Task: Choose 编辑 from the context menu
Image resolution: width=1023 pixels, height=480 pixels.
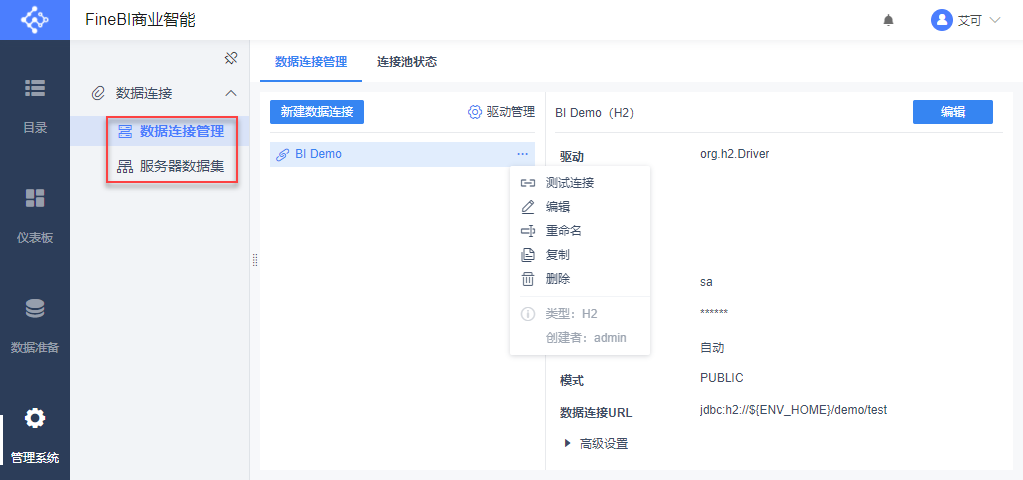Action: pyautogui.click(x=580, y=207)
